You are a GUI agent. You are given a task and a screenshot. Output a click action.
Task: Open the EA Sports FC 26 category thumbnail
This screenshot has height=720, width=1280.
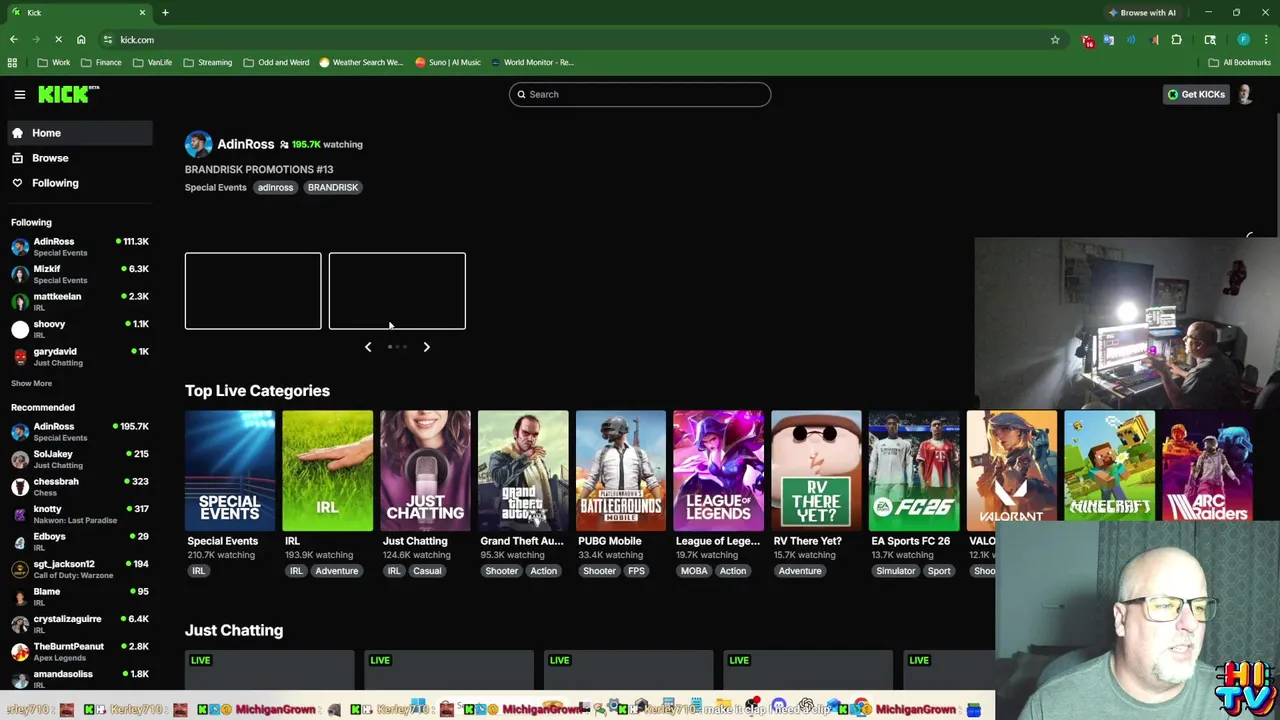(x=914, y=470)
